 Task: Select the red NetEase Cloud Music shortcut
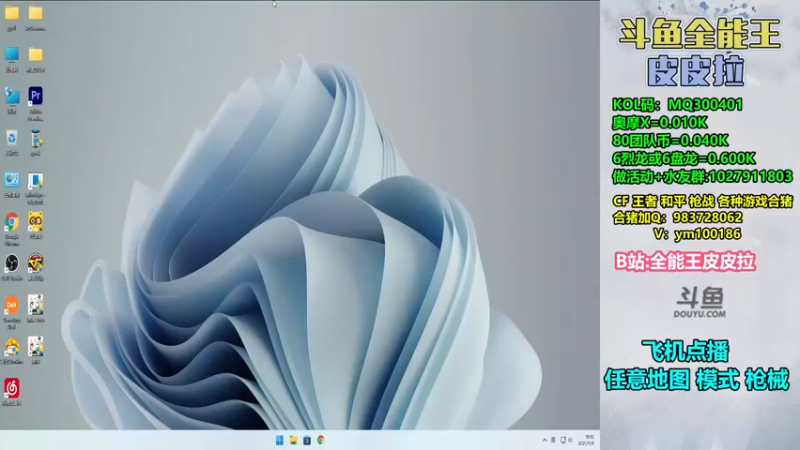tap(12, 388)
